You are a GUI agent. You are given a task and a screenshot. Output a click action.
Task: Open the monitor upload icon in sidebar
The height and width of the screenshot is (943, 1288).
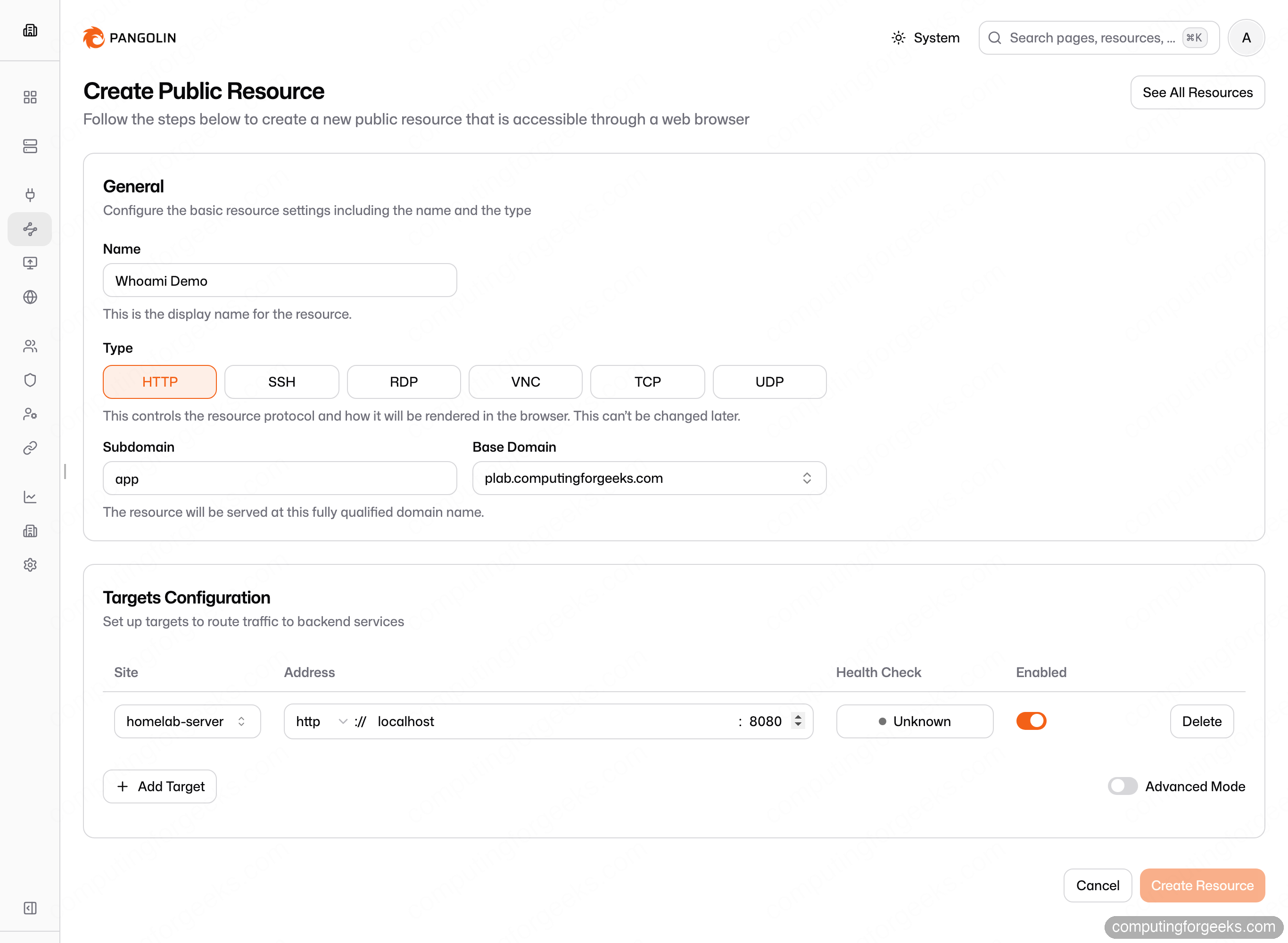pos(30,263)
